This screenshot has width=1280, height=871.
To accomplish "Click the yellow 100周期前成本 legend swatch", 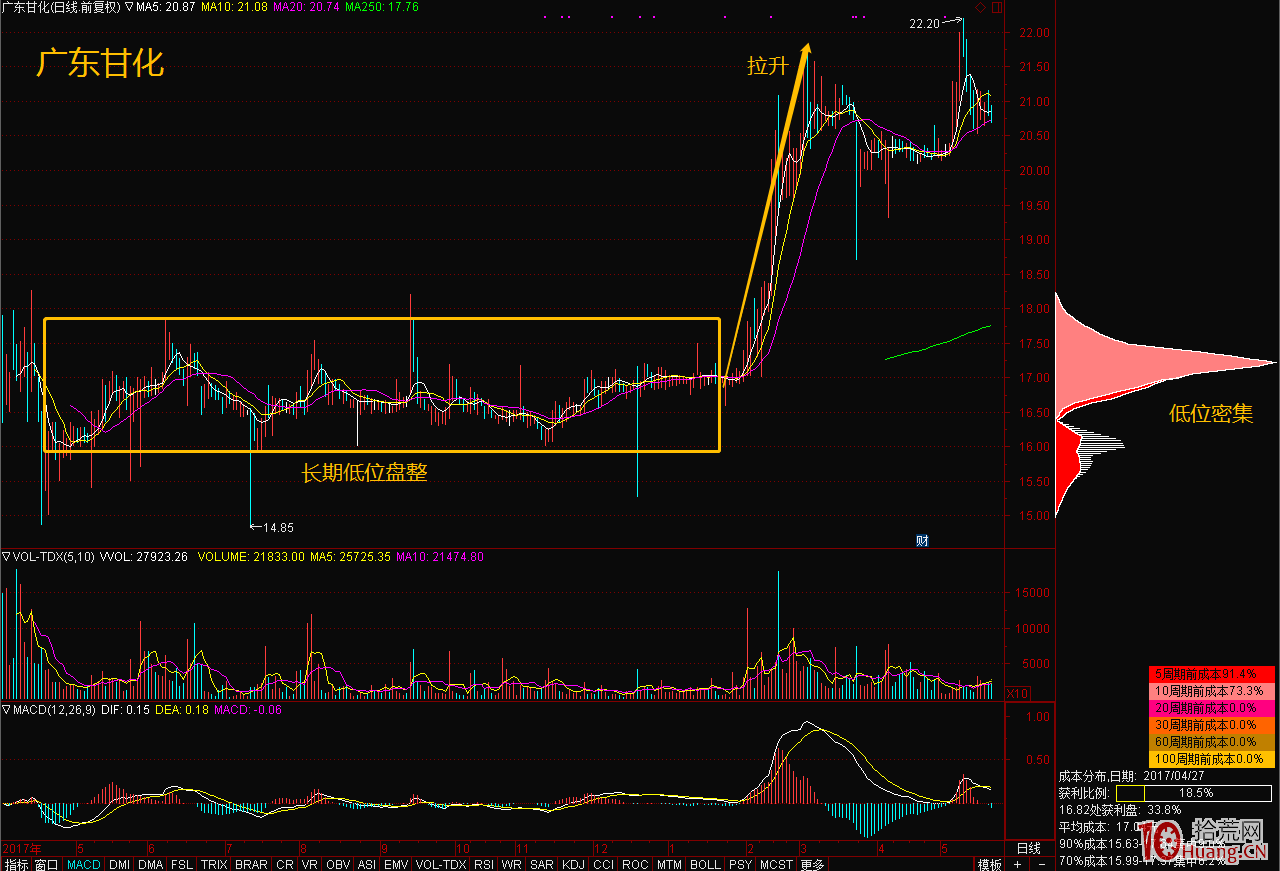I will (x=1212, y=759).
